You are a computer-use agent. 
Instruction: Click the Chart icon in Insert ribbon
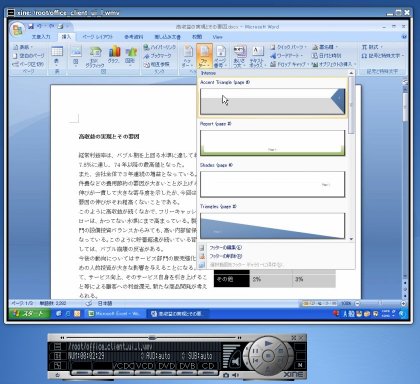114,55
